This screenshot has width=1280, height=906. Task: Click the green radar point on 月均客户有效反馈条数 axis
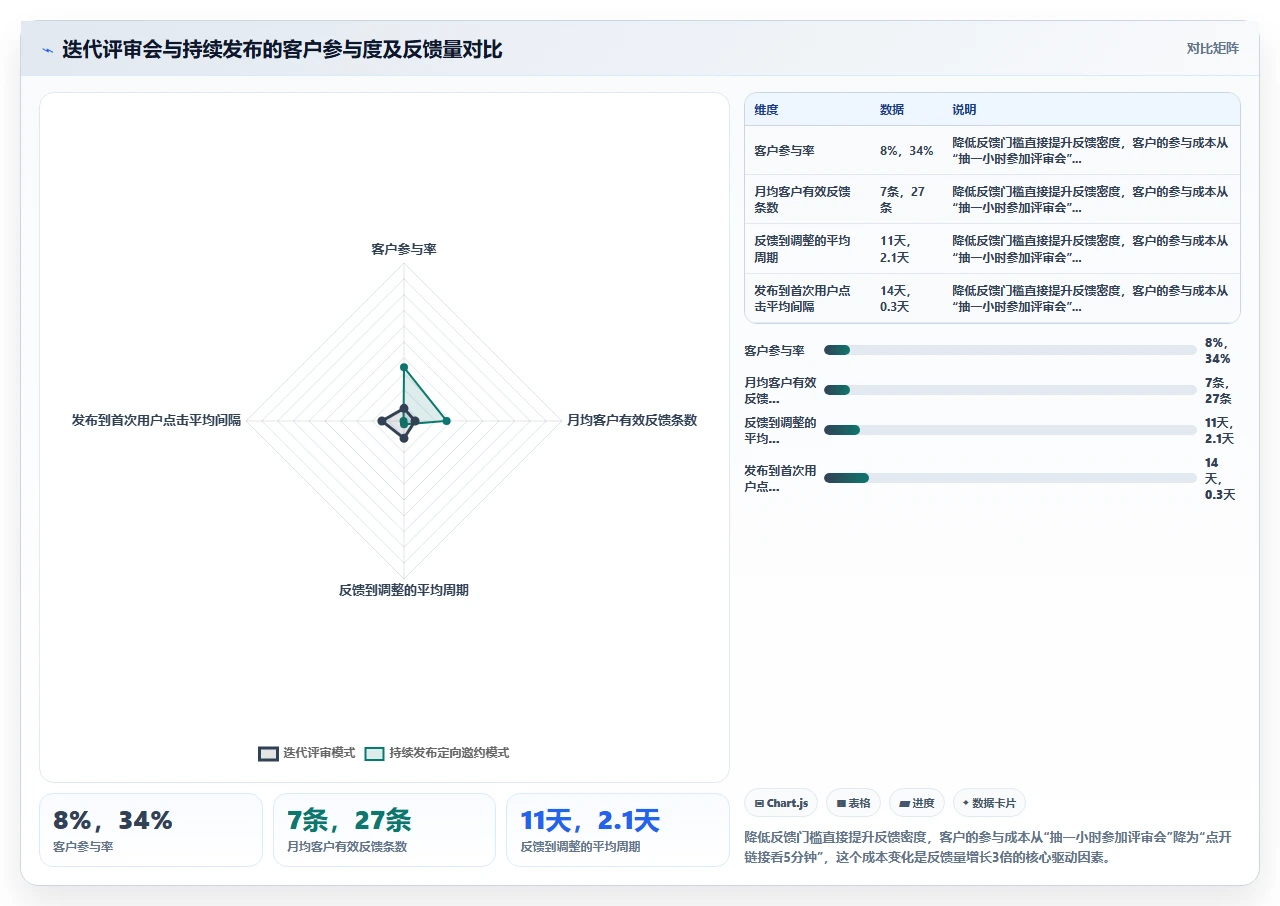tap(446, 421)
